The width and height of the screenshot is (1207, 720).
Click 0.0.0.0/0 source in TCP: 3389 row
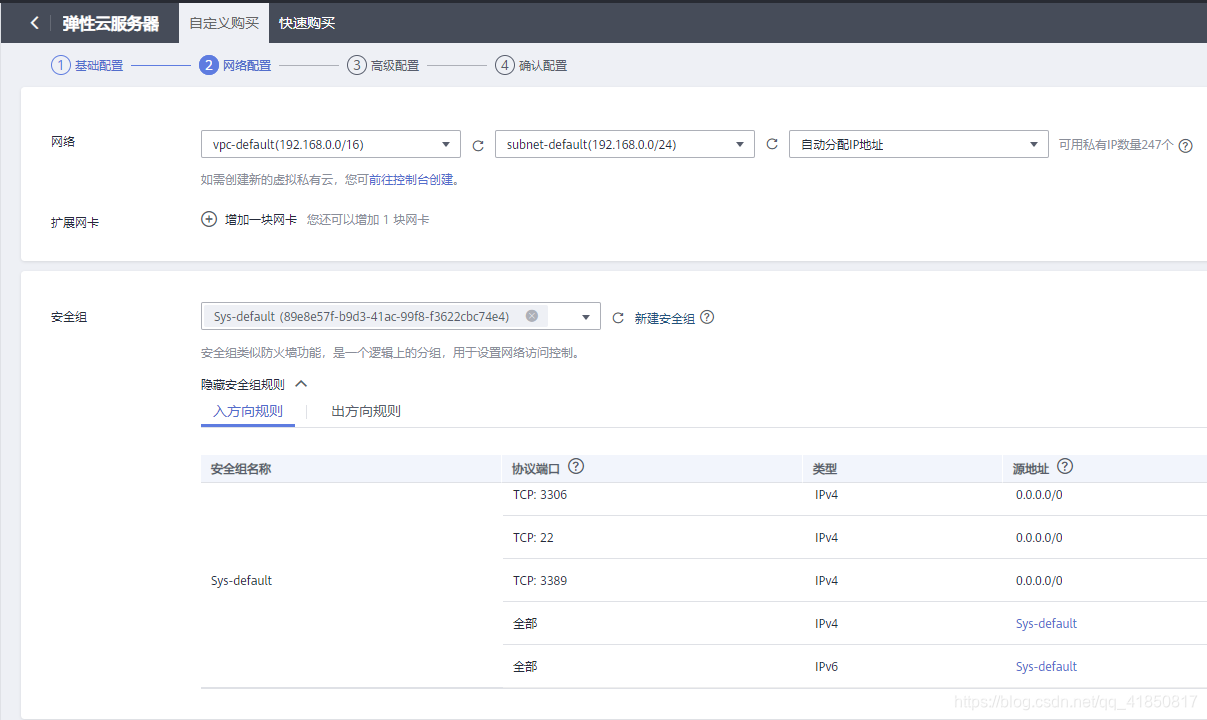click(1039, 580)
